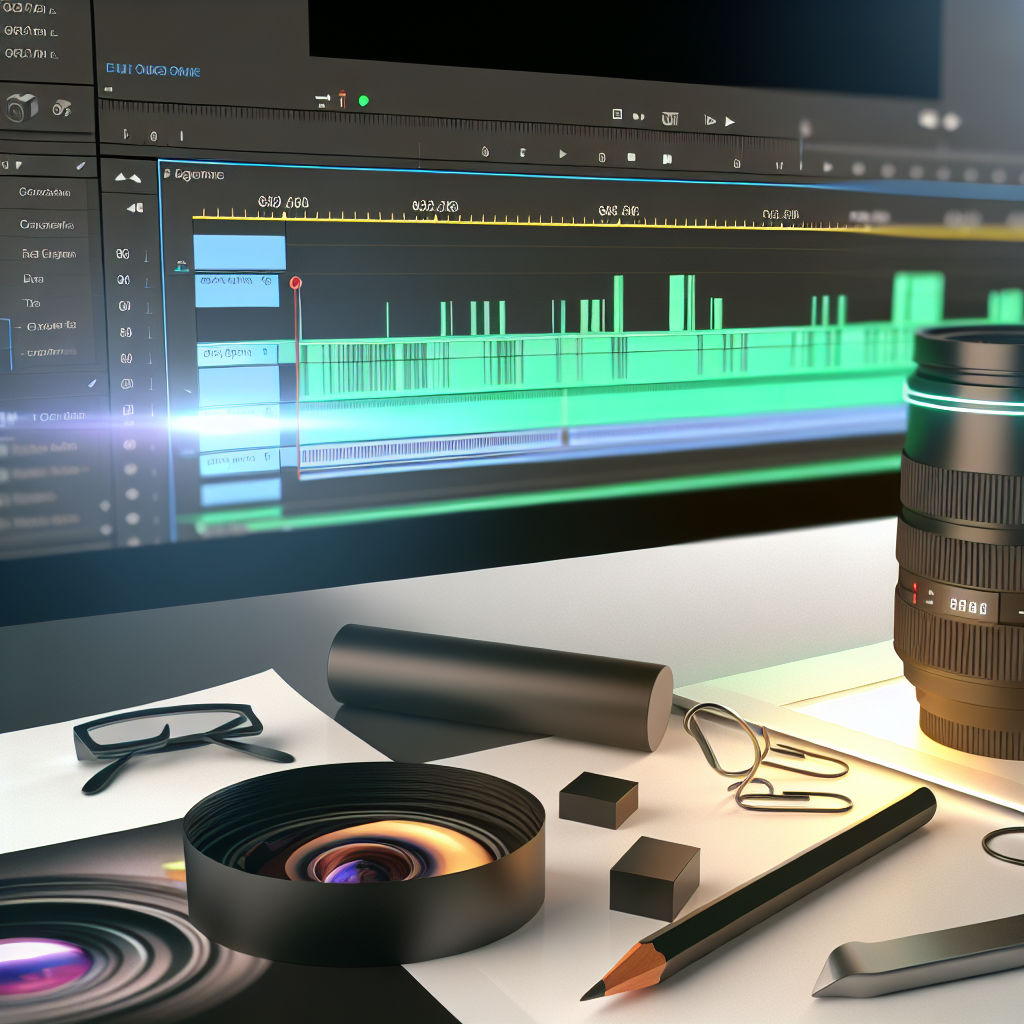The height and width of the screenshot is (1024, 1024).
Task: Click the double upward triangles icon
Action: pos(128,177)
